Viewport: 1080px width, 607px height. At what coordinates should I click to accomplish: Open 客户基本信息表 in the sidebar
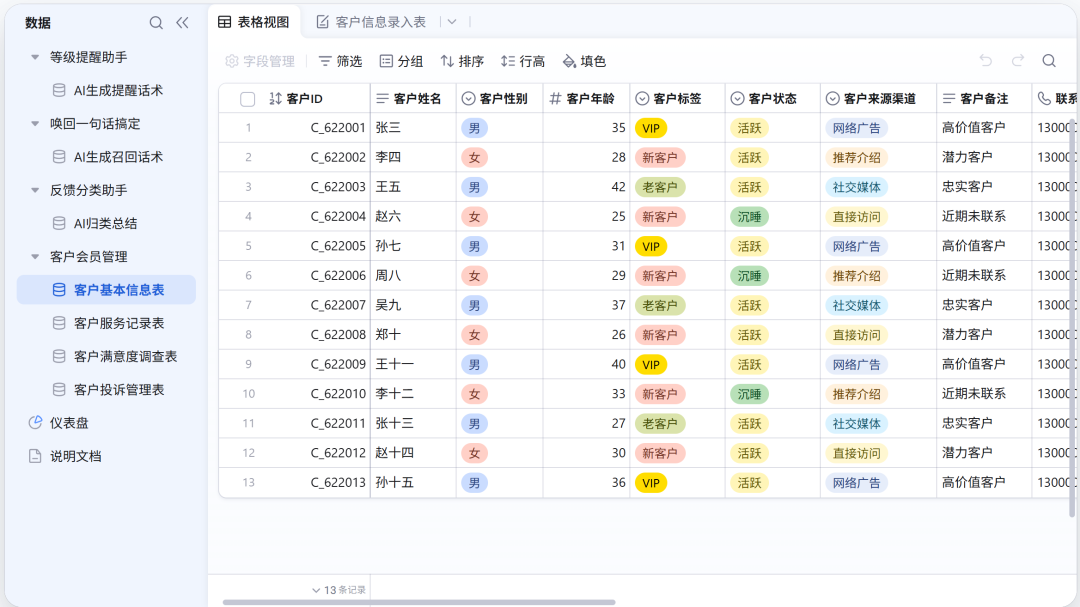[106, 290]
